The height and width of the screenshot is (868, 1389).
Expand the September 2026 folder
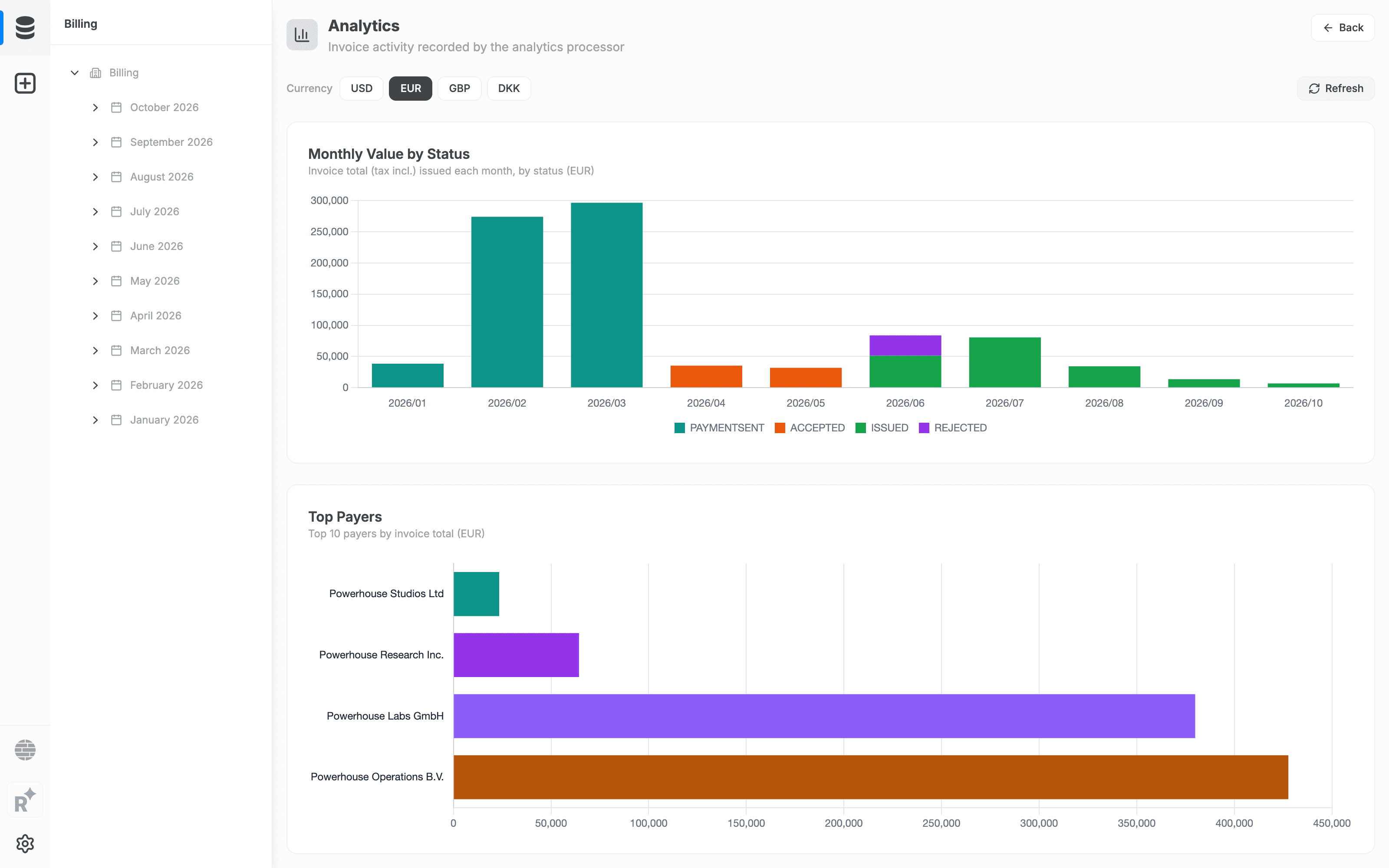point(95,142)
